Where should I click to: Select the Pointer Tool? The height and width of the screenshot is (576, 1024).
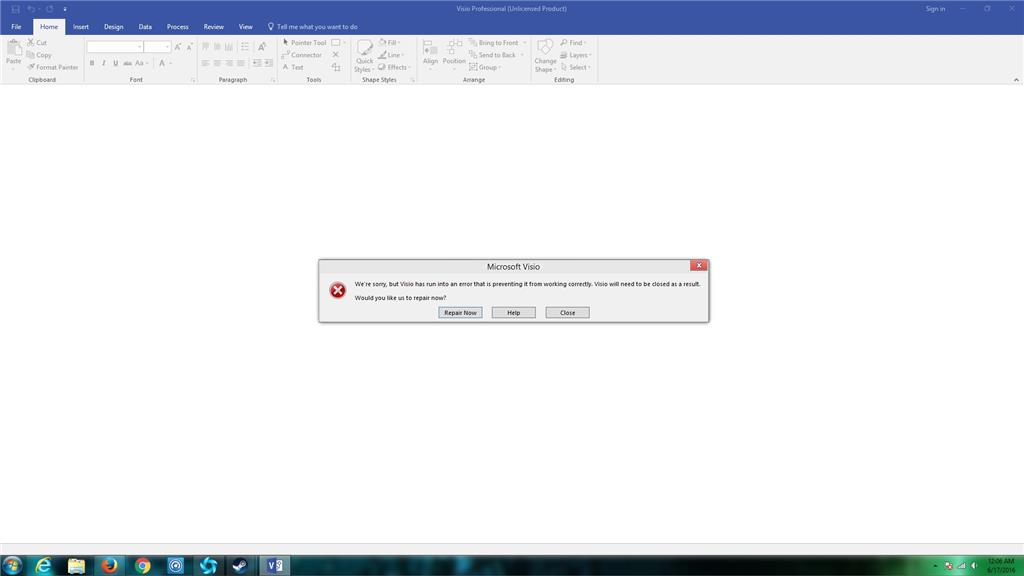pos(304,42)
